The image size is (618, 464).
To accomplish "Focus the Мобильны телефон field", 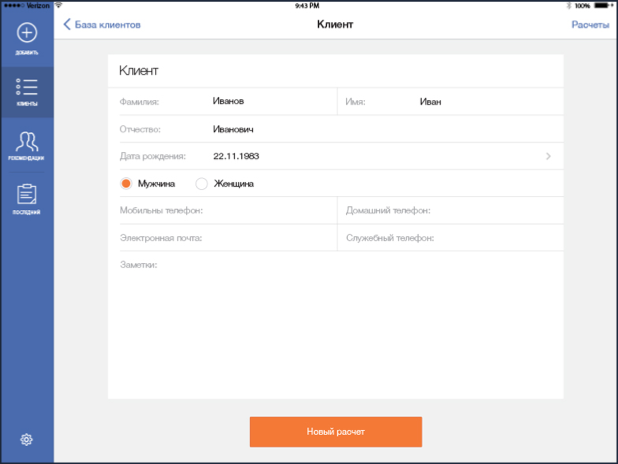I will pyautogui.click(x=228, y=211).
